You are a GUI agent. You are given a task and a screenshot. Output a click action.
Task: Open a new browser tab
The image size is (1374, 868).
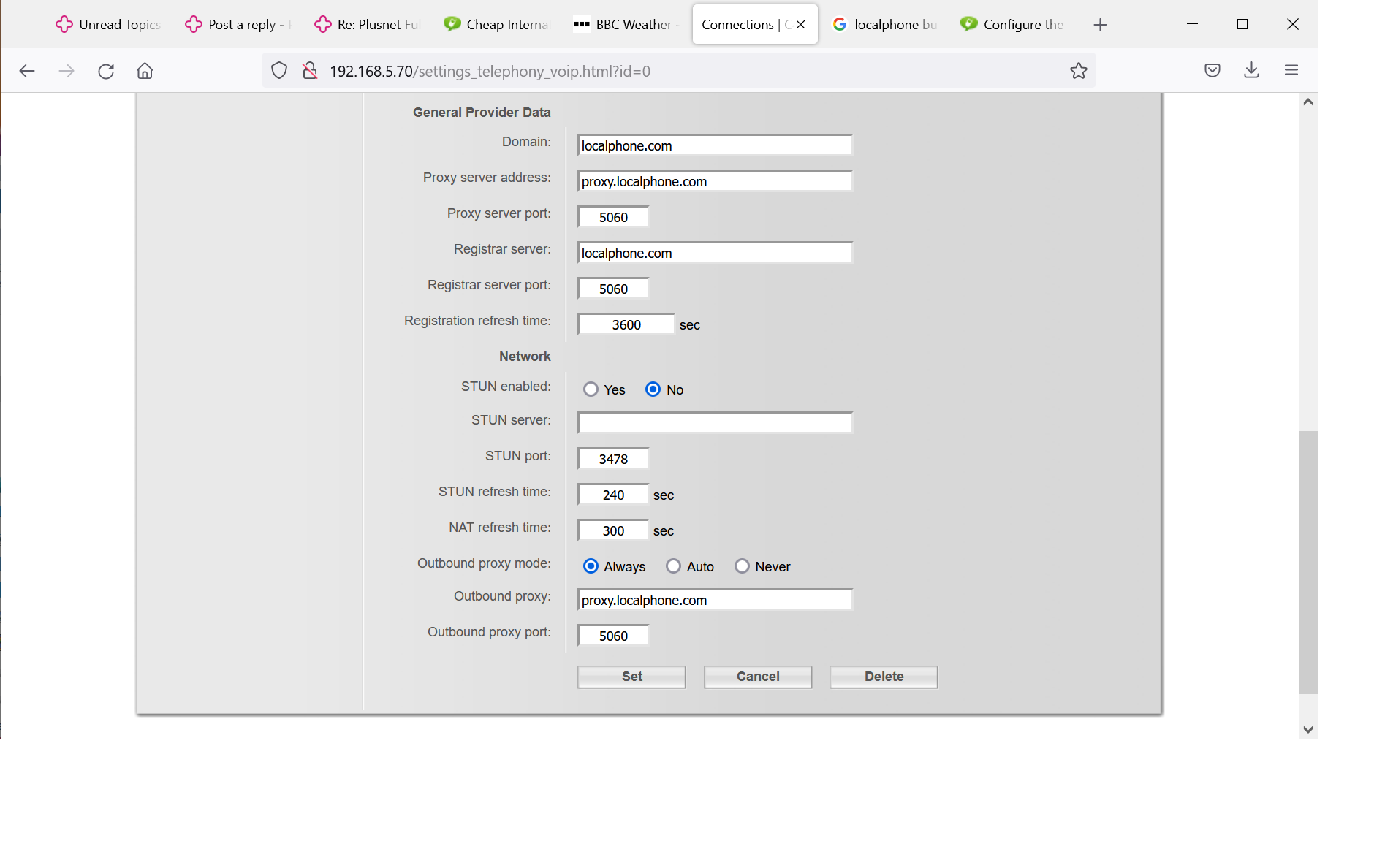point(1099,25)
